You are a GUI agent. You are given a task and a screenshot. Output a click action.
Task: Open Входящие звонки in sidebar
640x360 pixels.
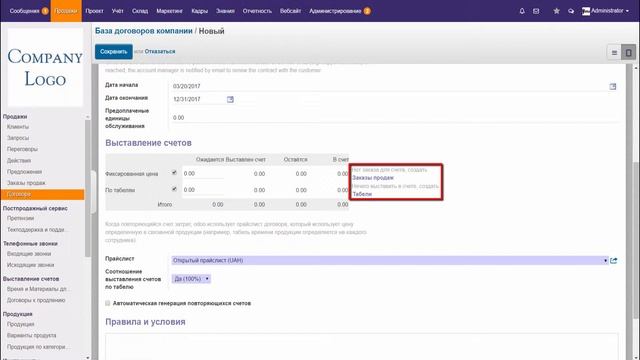coord(29,254)
